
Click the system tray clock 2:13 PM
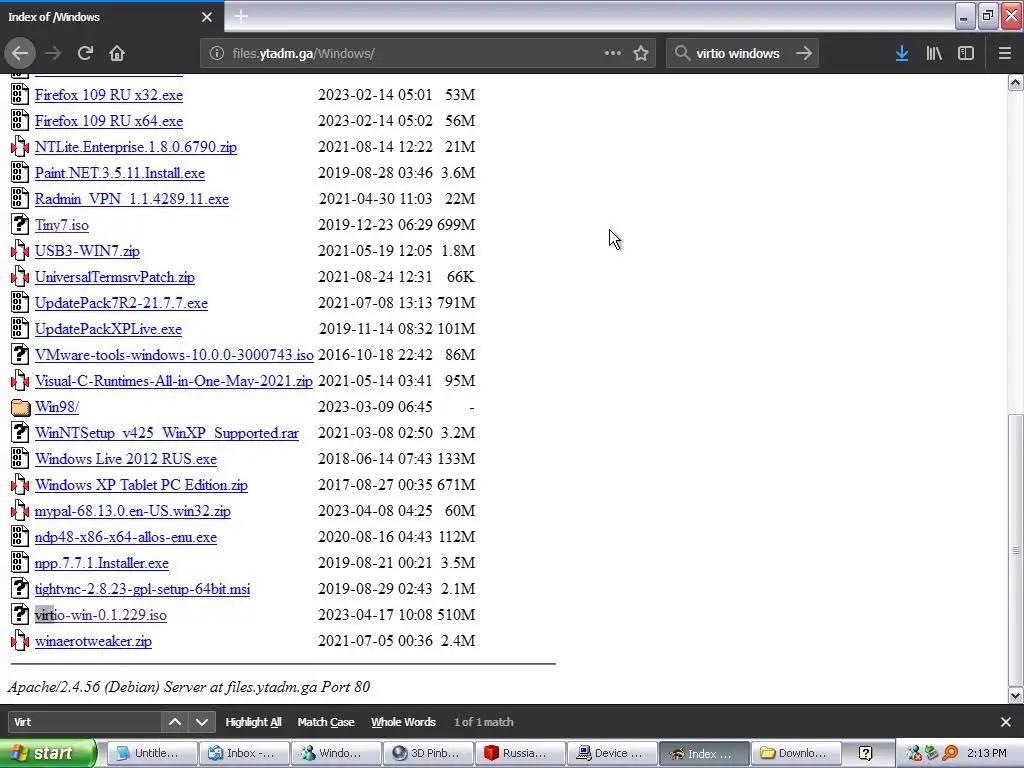pyautogui.click(x=987, y=754)
